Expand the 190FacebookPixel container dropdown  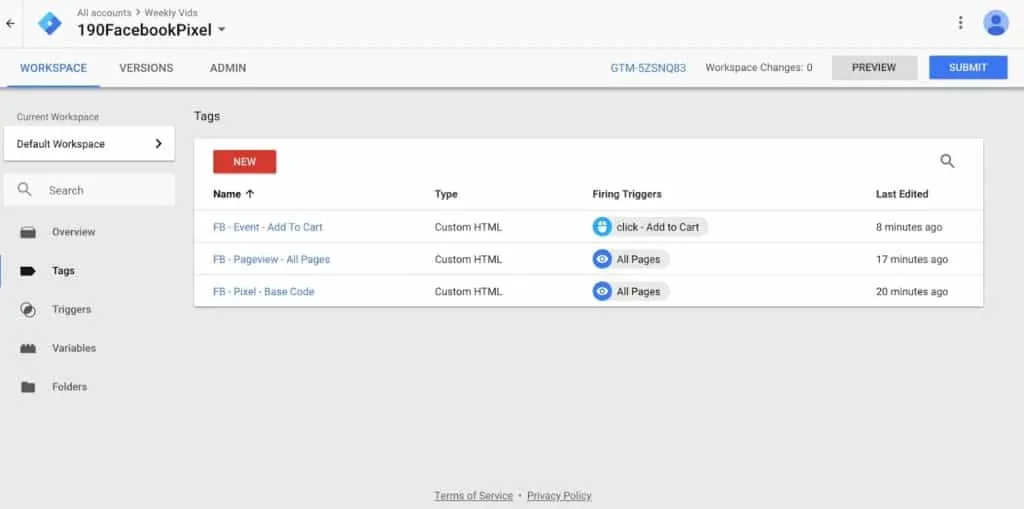click(221, 30)
